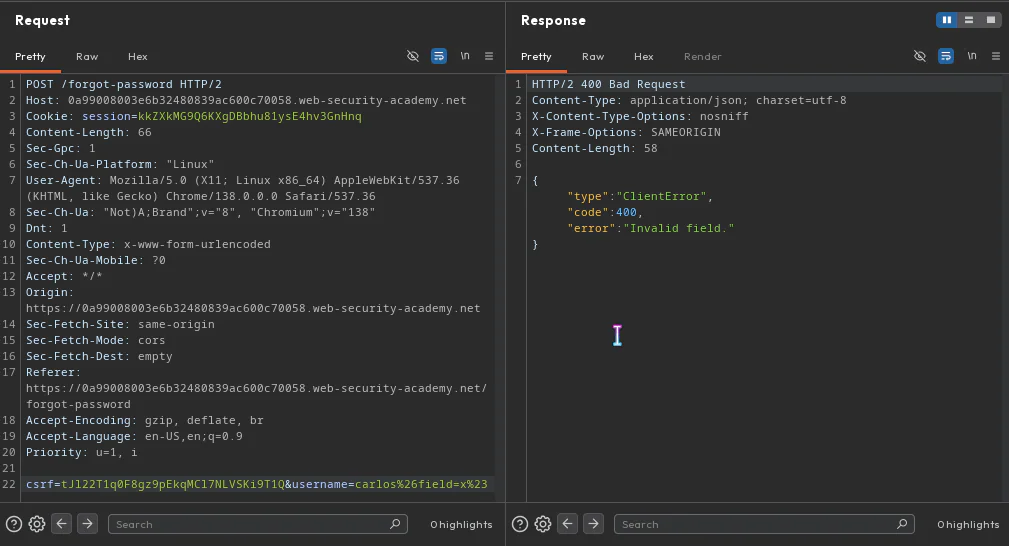Select side-by-side split layout icon

pos(947,20)
